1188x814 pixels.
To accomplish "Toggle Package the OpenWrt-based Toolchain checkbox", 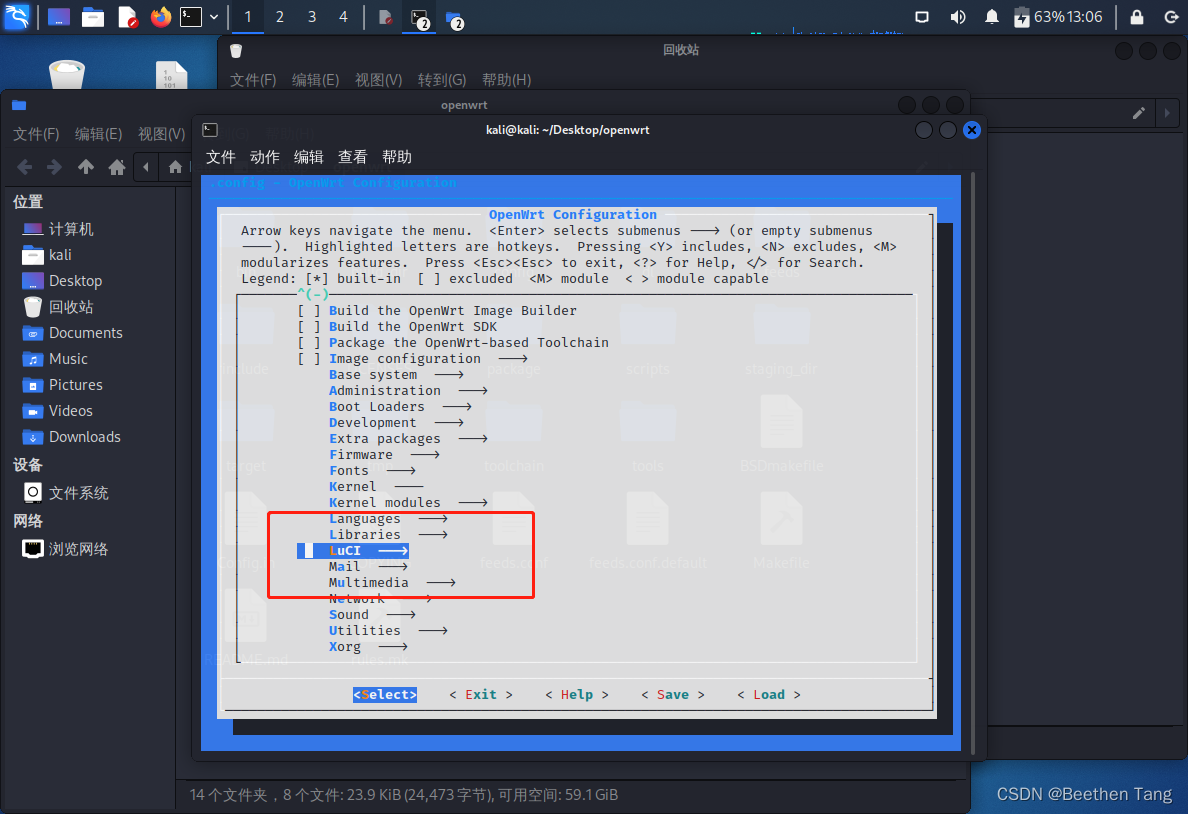I will [x=309, y=343].
